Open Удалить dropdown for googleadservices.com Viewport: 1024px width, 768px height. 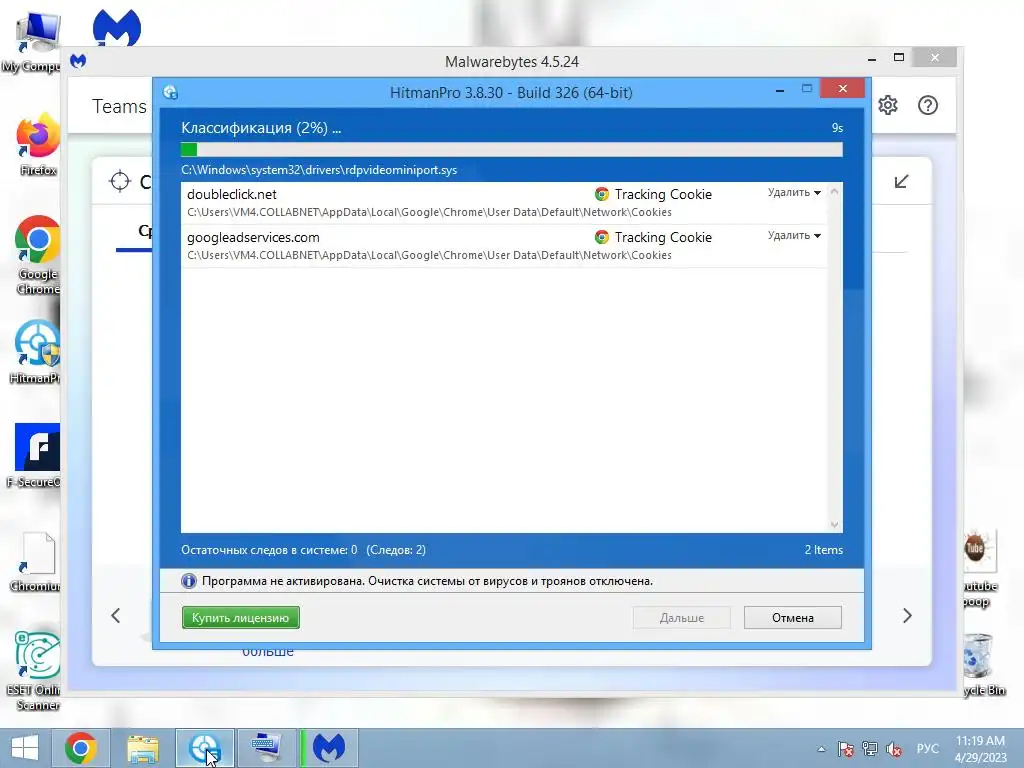click(x=794, y=236)
